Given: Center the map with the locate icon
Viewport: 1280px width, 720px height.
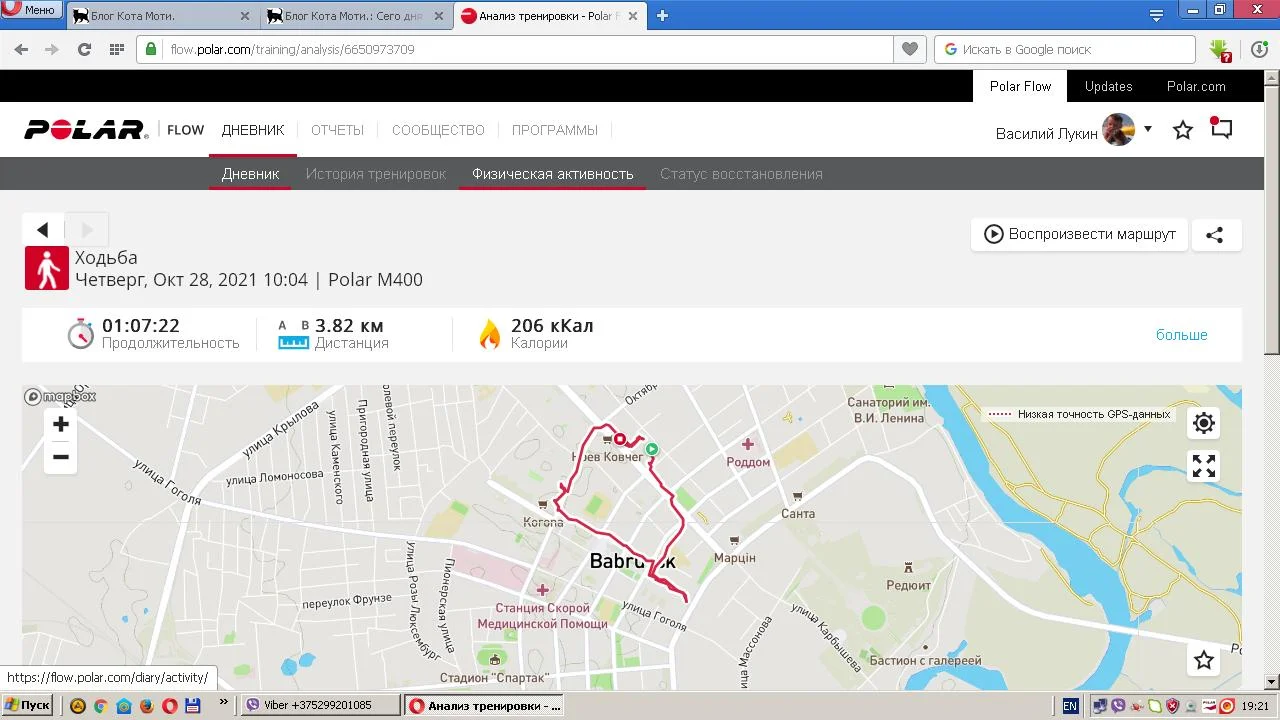Looking at the screenshot, I should (x=1204, y=423).
